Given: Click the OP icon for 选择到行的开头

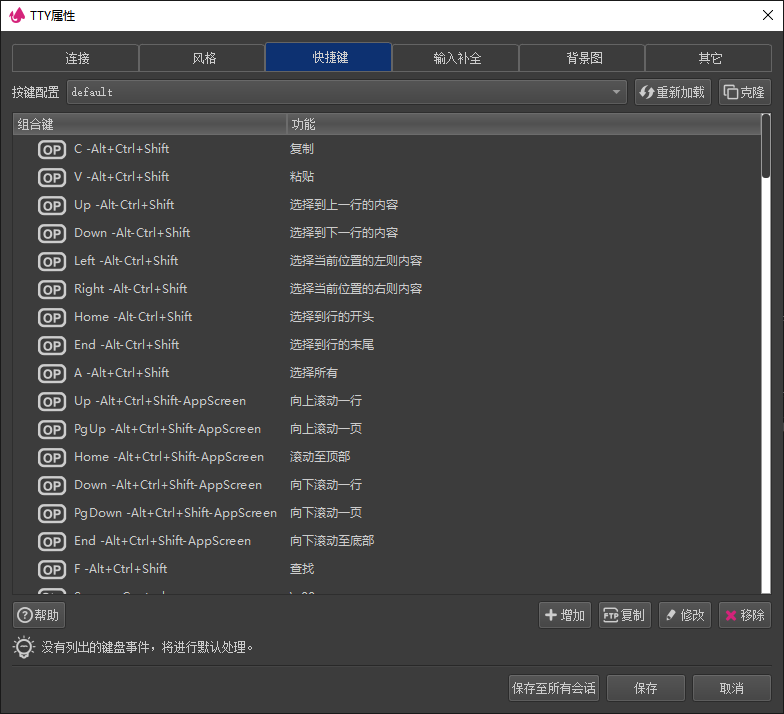Looking at the screenshot, I should pos(52,317).
